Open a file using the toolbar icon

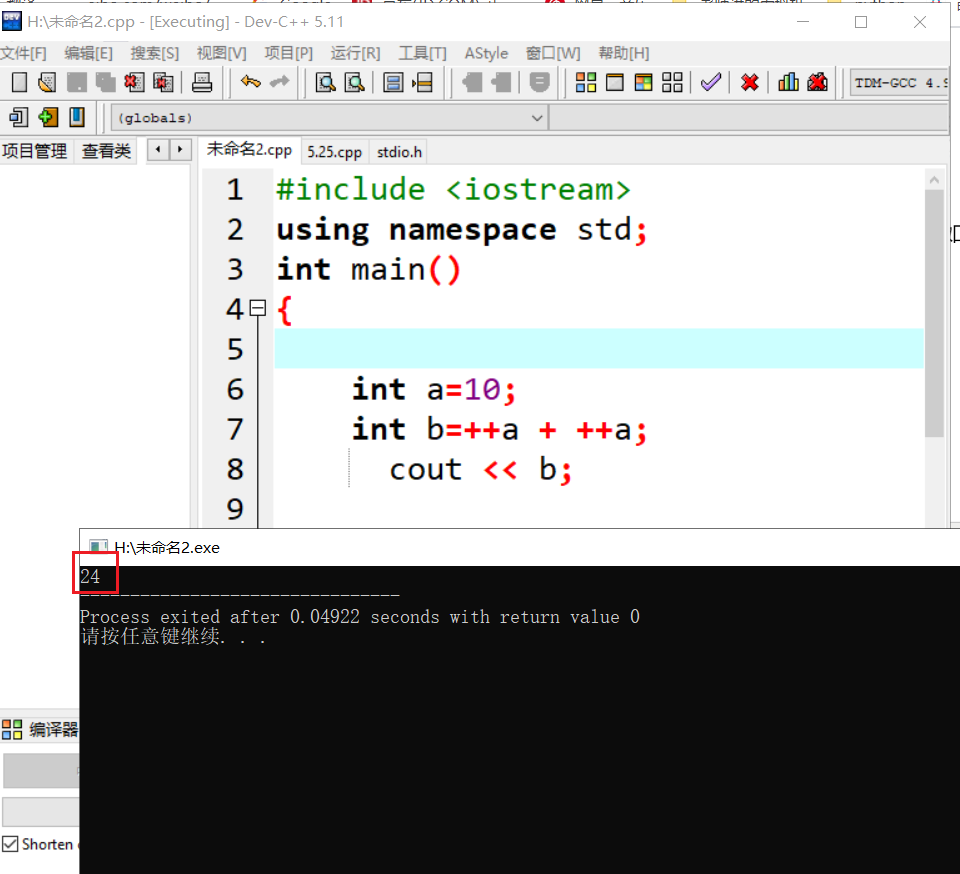[x=47, y=81]
